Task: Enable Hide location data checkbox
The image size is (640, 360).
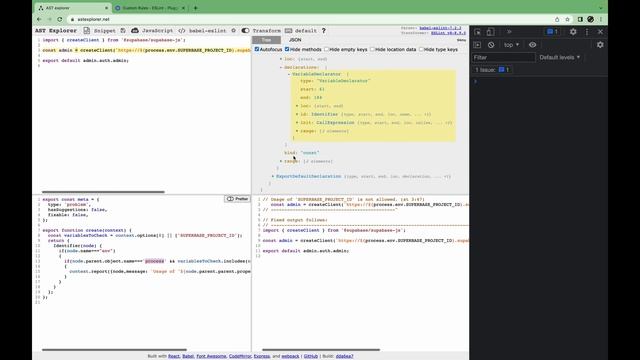Action: [x=372, y=49]
